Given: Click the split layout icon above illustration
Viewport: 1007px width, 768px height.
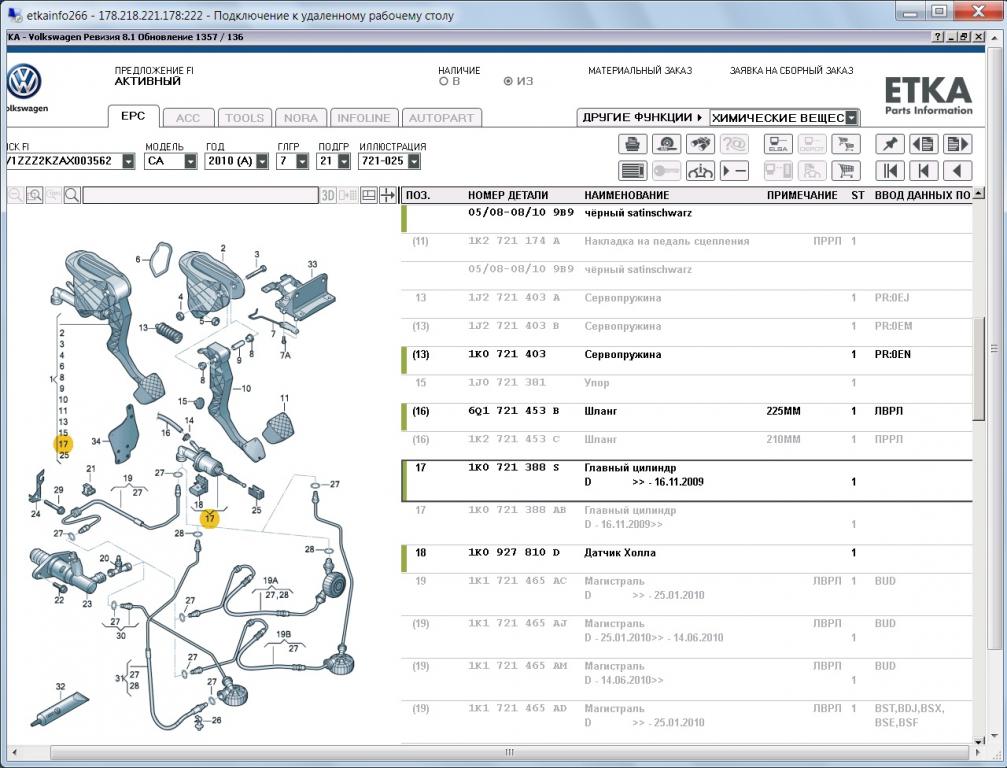Looking at the screenshot, I should point(369,195).
